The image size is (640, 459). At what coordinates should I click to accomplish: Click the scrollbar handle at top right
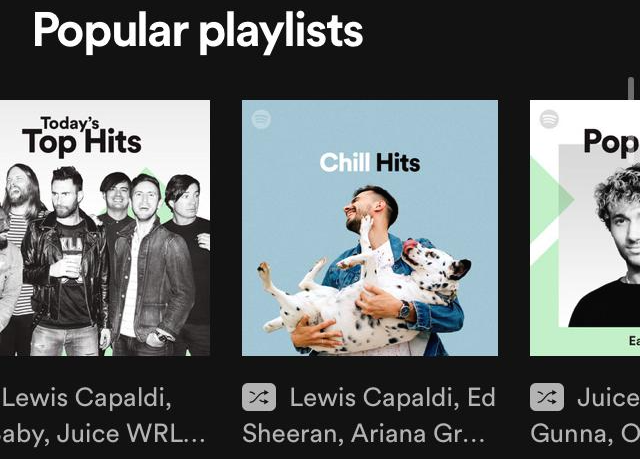631,89
